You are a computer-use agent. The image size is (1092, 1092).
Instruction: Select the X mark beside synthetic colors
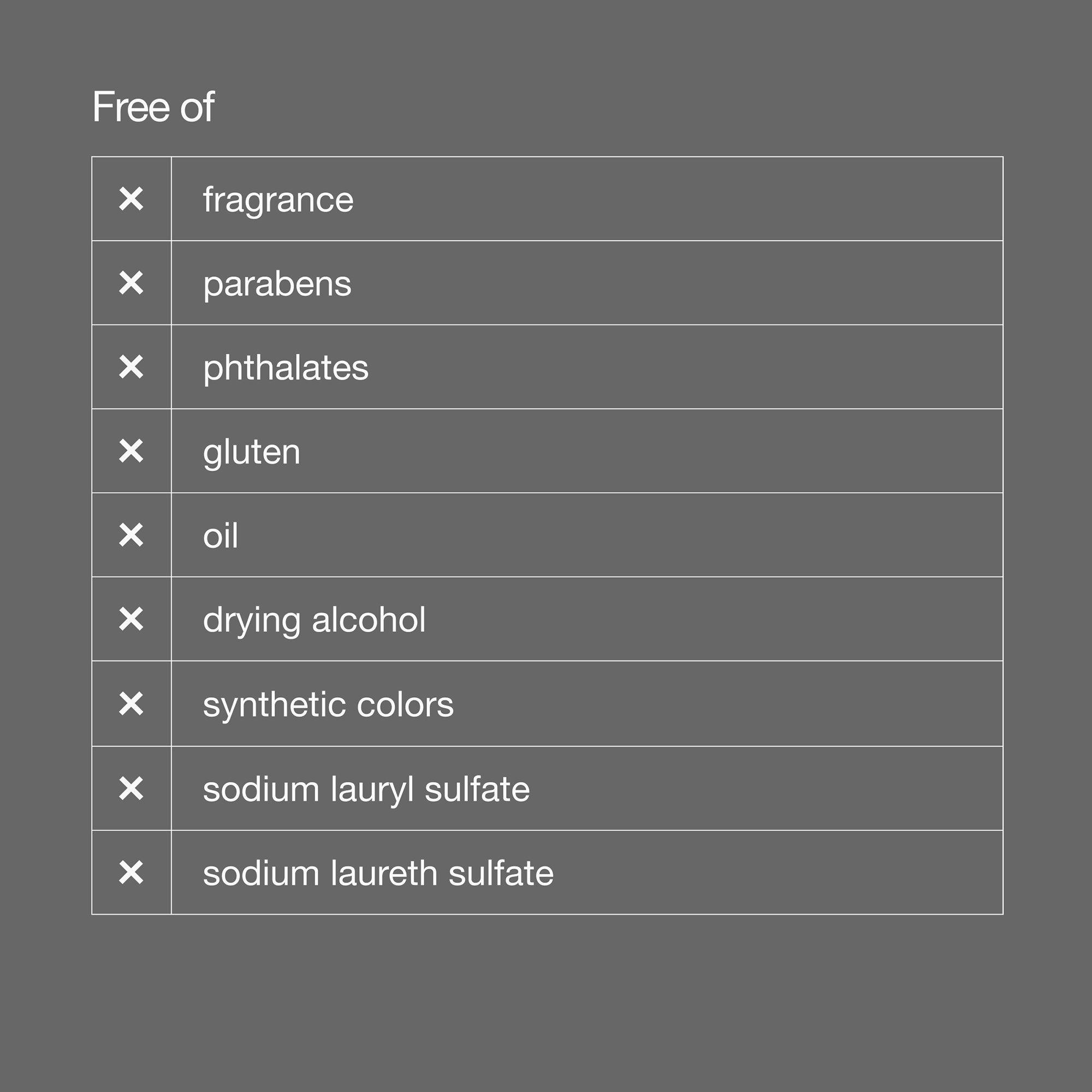(131, 704)
